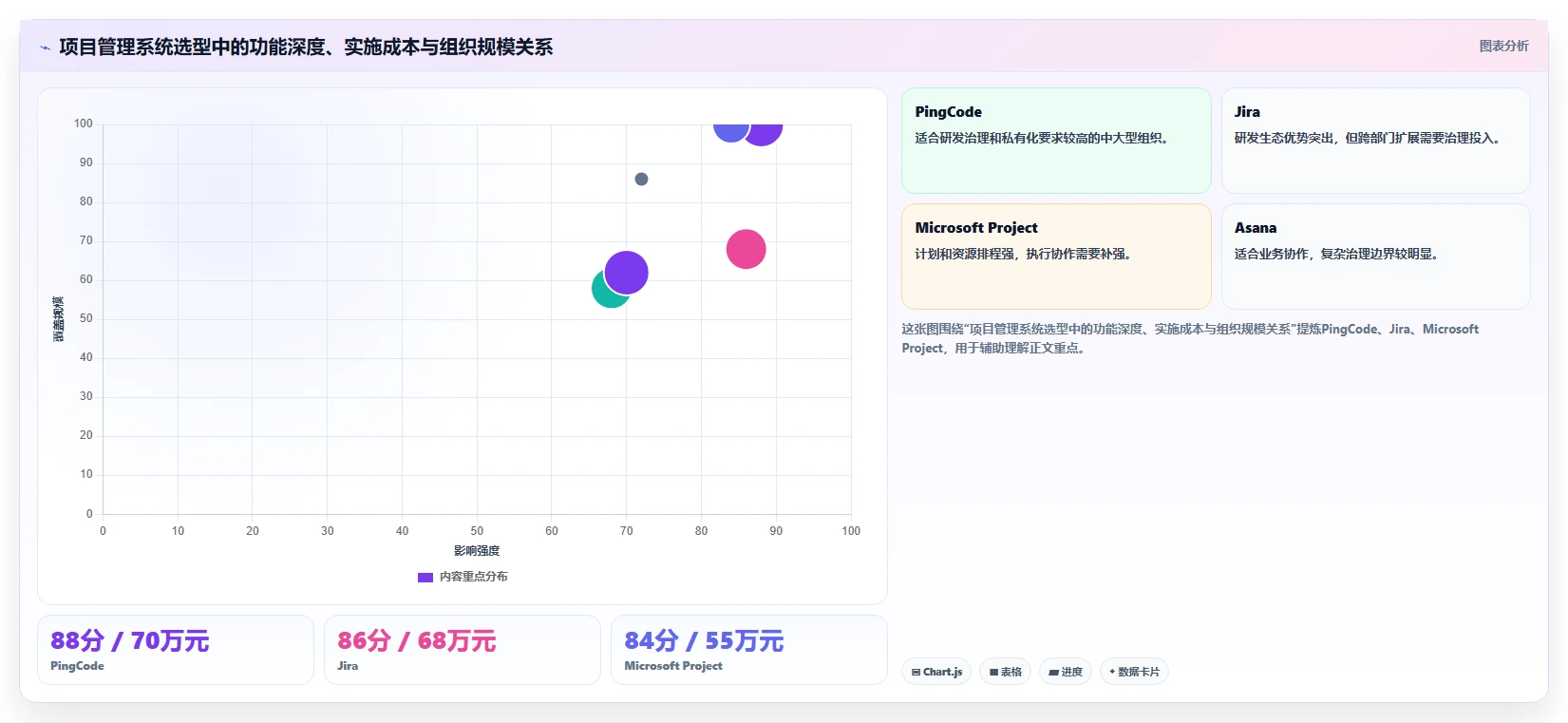The width and height of the screenshot is (1568, 723).
Task: Click the 86分 / 68万元 Jira stat card
Action: coord(463,650)
